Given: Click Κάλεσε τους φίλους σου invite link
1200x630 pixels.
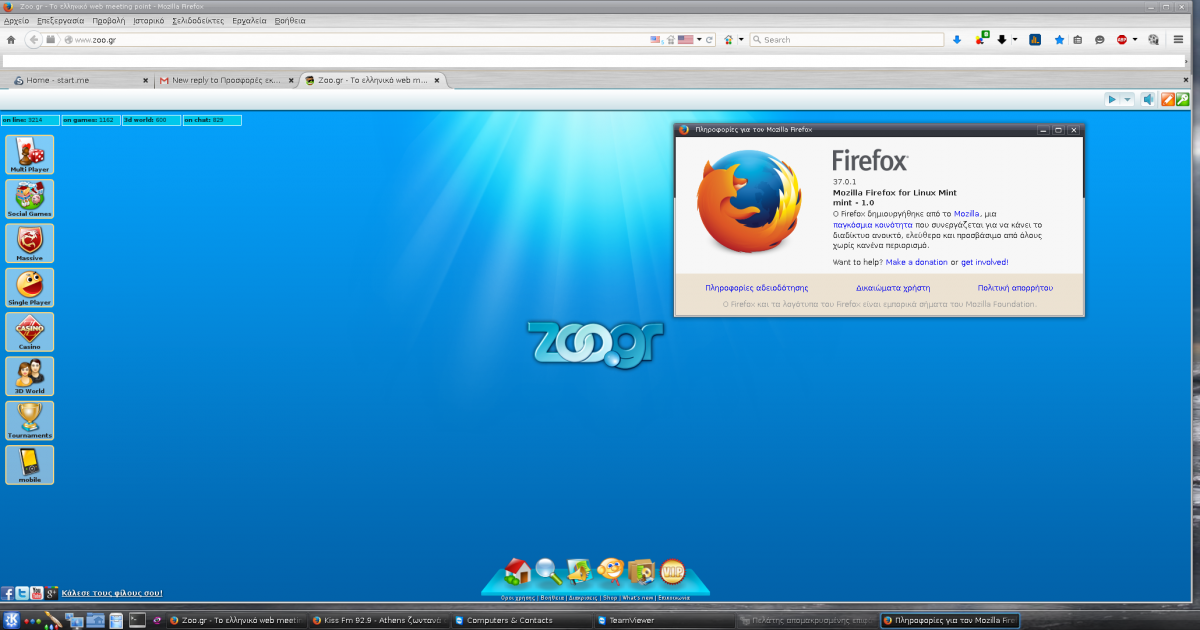Looking at the screenshot, I should click(112, 593).
